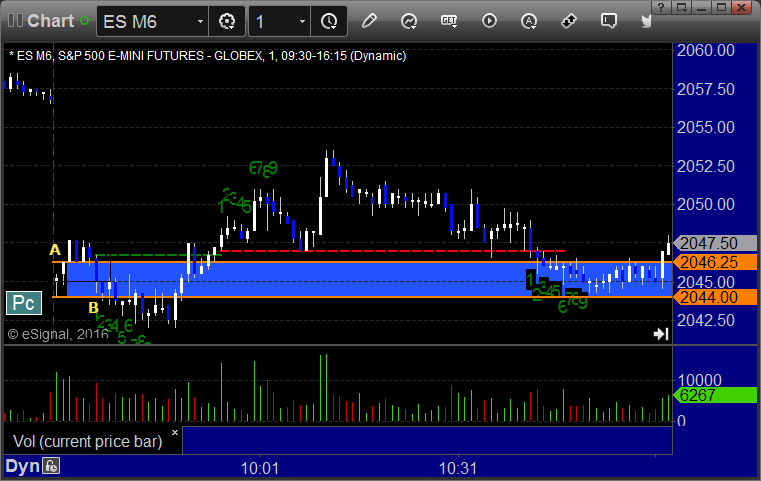Click the 2047.50 current price tag
761x481 pixels.
click(x=714, y=243)
